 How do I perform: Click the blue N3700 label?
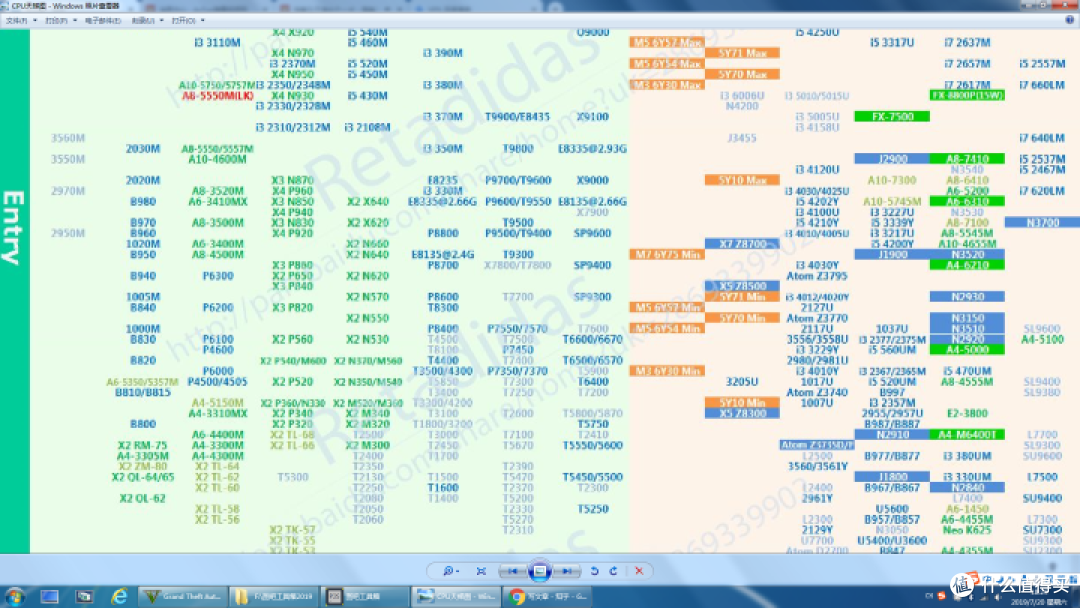point(1042,222)
